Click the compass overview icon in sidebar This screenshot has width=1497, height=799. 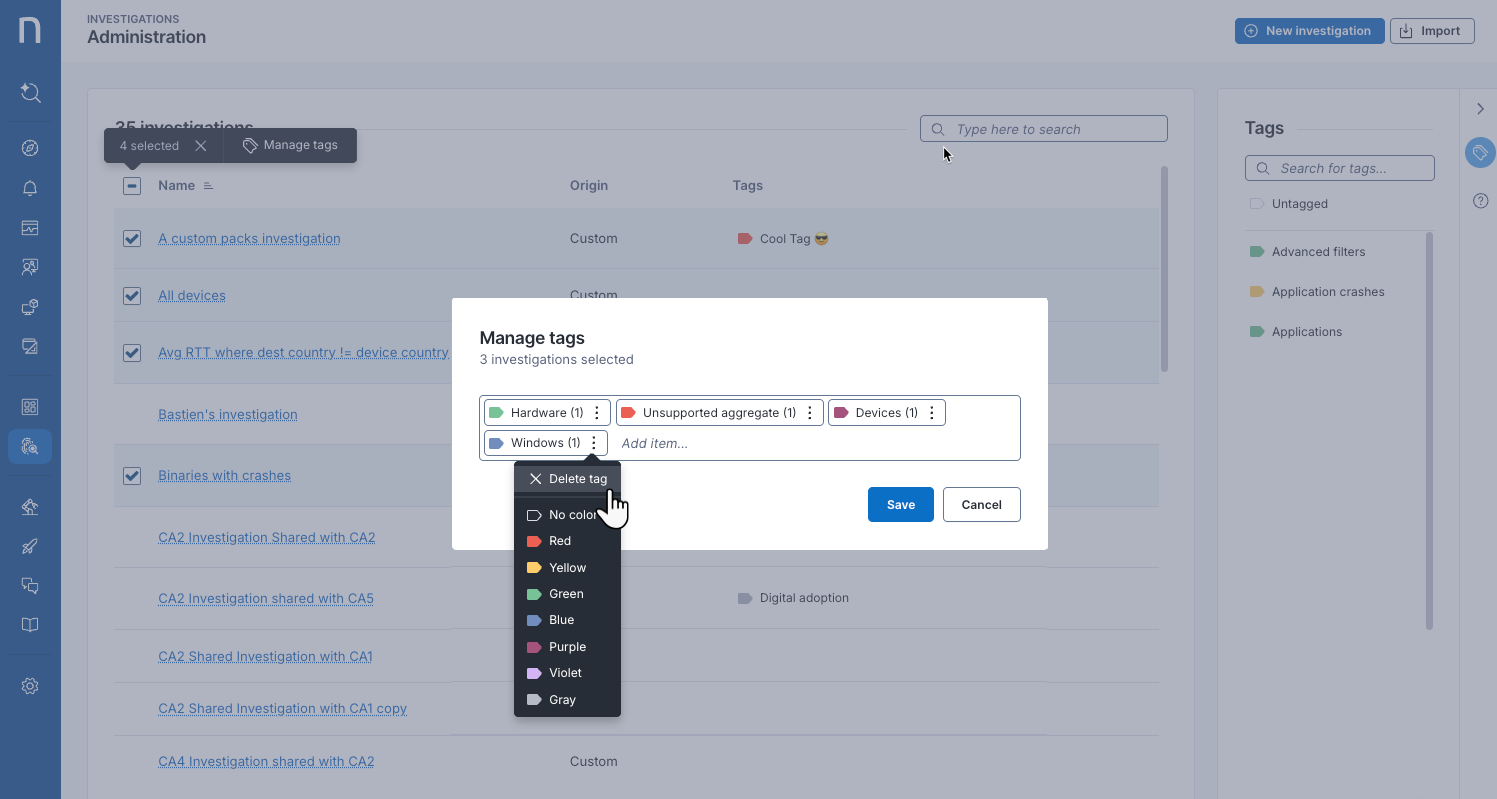click(30, 147)
